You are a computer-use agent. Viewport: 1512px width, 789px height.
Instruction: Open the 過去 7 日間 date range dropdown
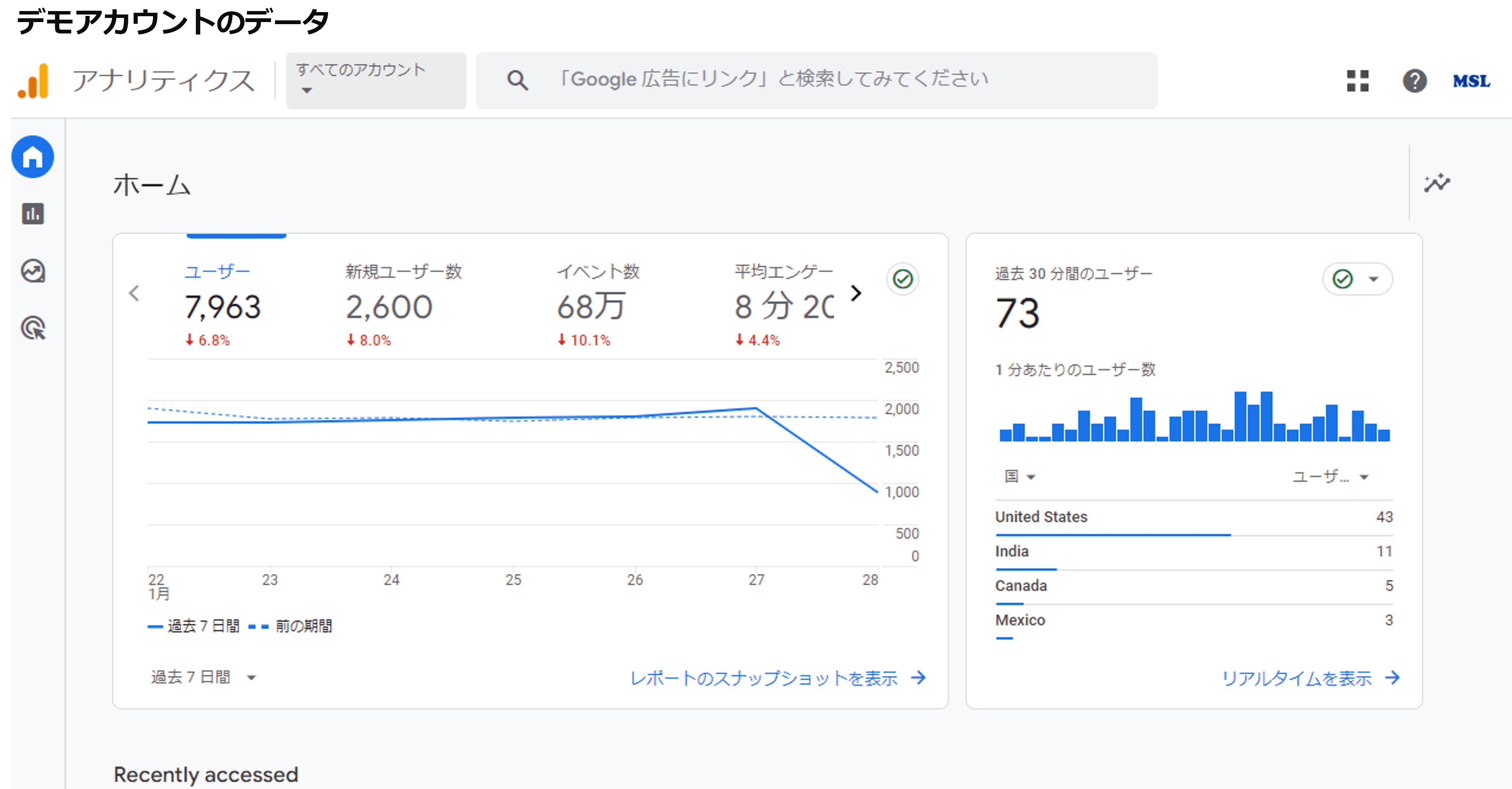click(203, 677)
